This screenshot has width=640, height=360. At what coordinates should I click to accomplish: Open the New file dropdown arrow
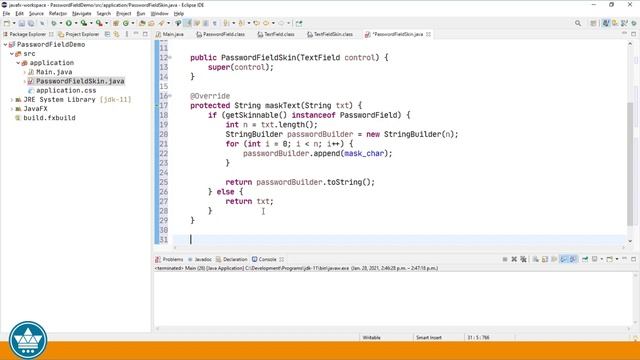14,23
